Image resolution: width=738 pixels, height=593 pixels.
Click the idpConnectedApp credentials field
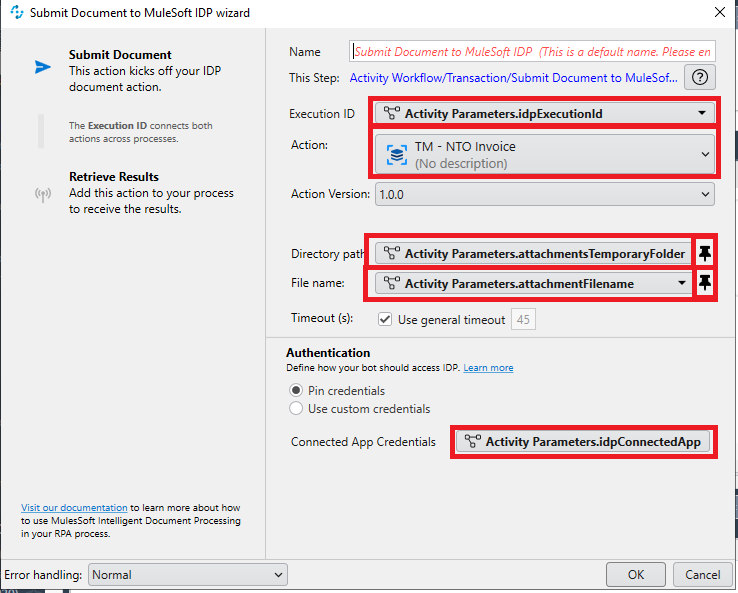pyautogui.click(x=583, y=441)
